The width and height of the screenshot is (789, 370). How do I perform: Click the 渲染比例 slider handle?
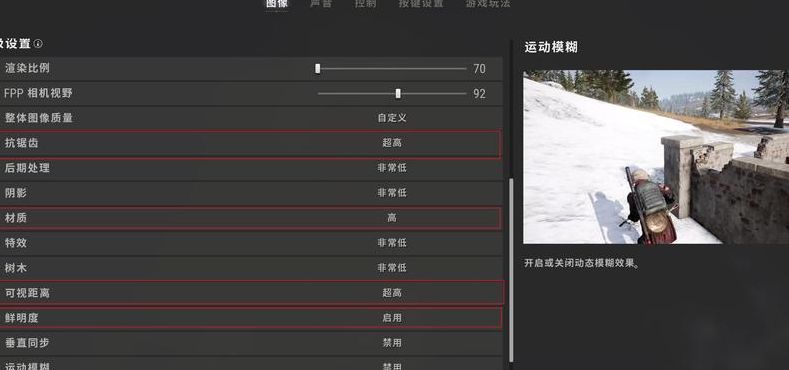(x=318, y=68)
